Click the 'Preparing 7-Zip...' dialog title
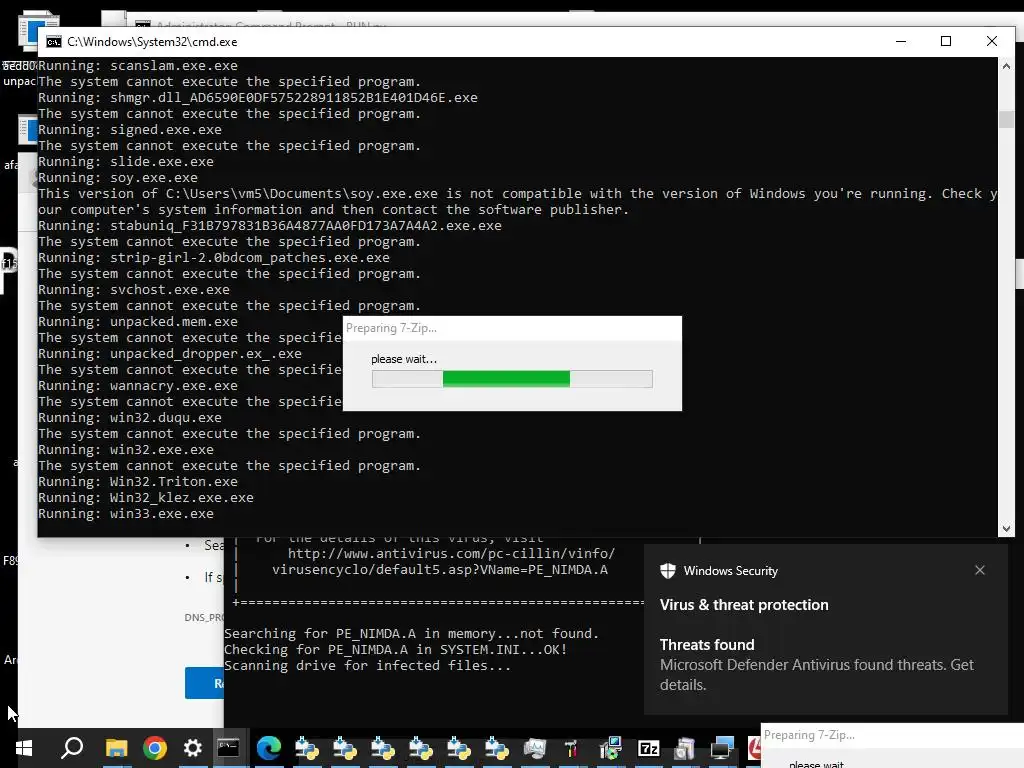1024x768 pixels. tap(391, 328)
